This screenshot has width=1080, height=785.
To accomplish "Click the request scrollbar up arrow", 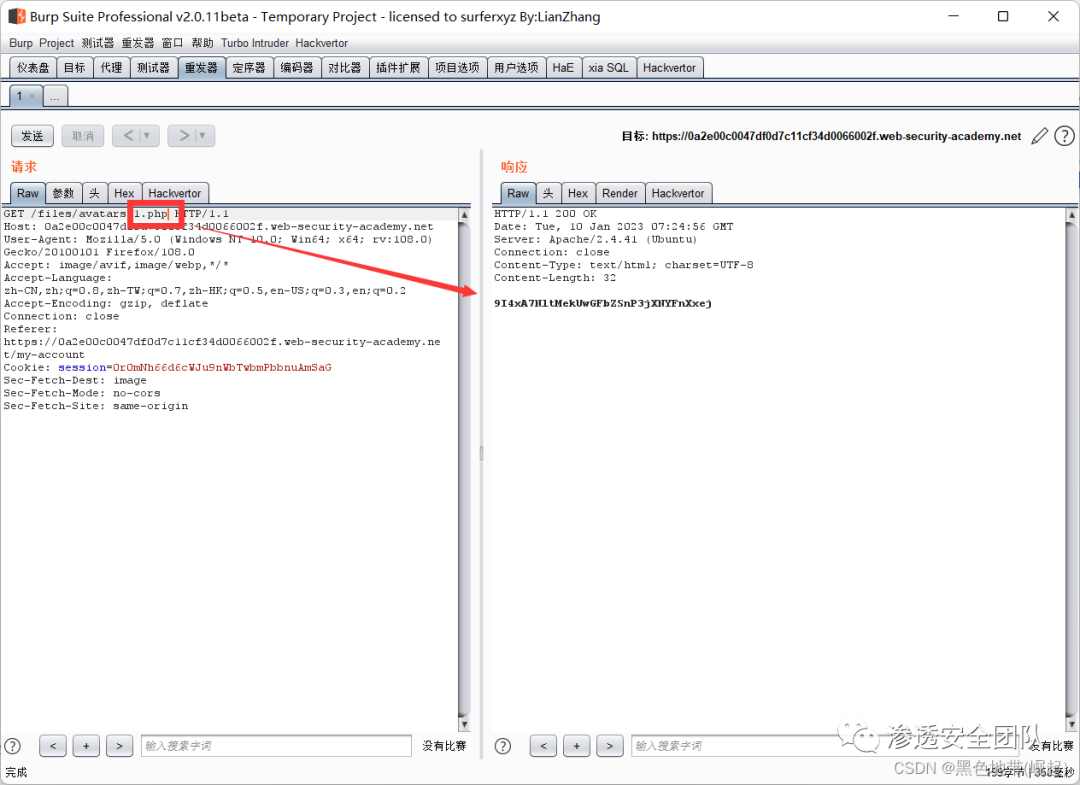I will (x=464, y=215).
